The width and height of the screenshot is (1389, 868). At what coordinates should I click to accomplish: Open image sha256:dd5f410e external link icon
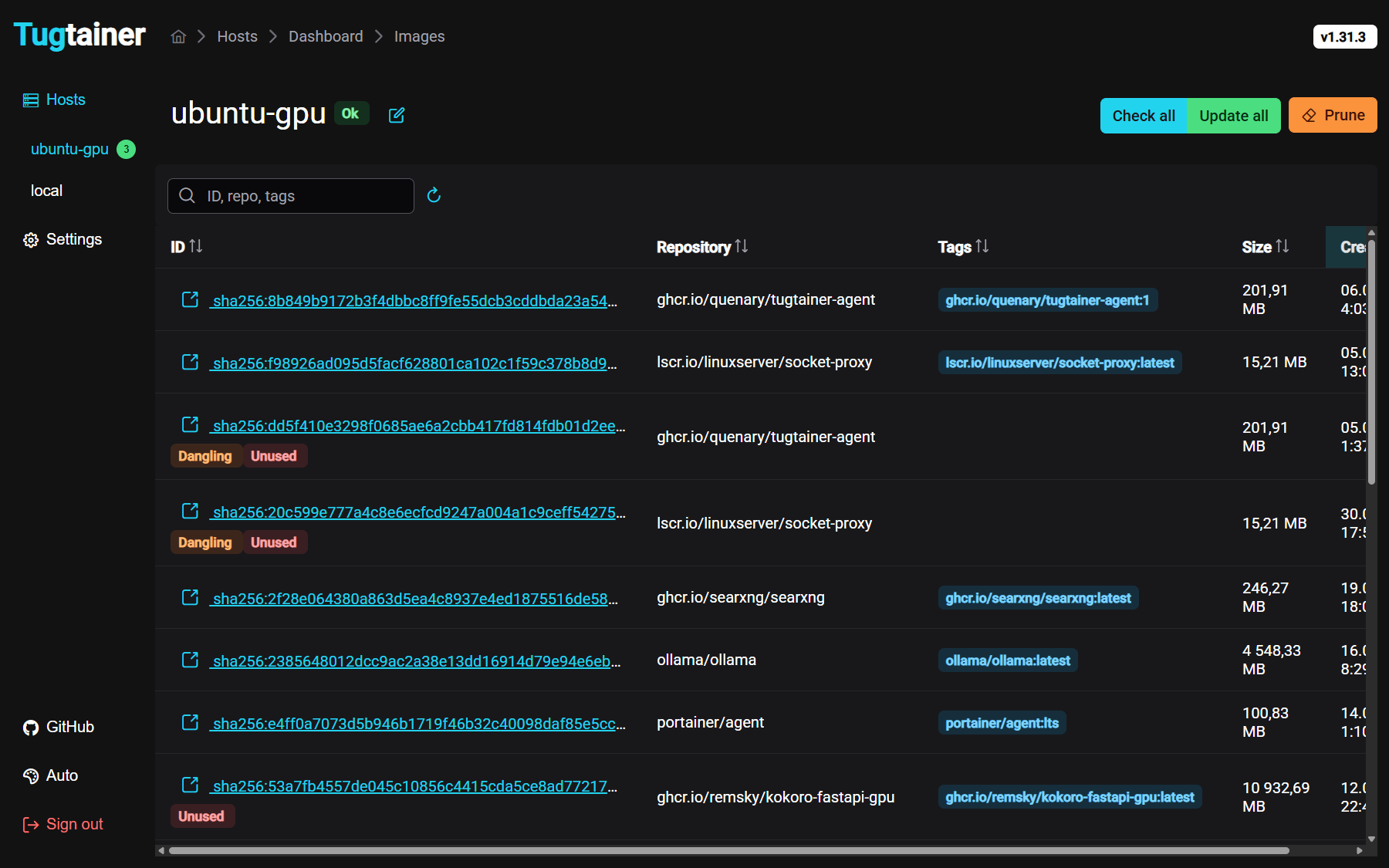190,424
